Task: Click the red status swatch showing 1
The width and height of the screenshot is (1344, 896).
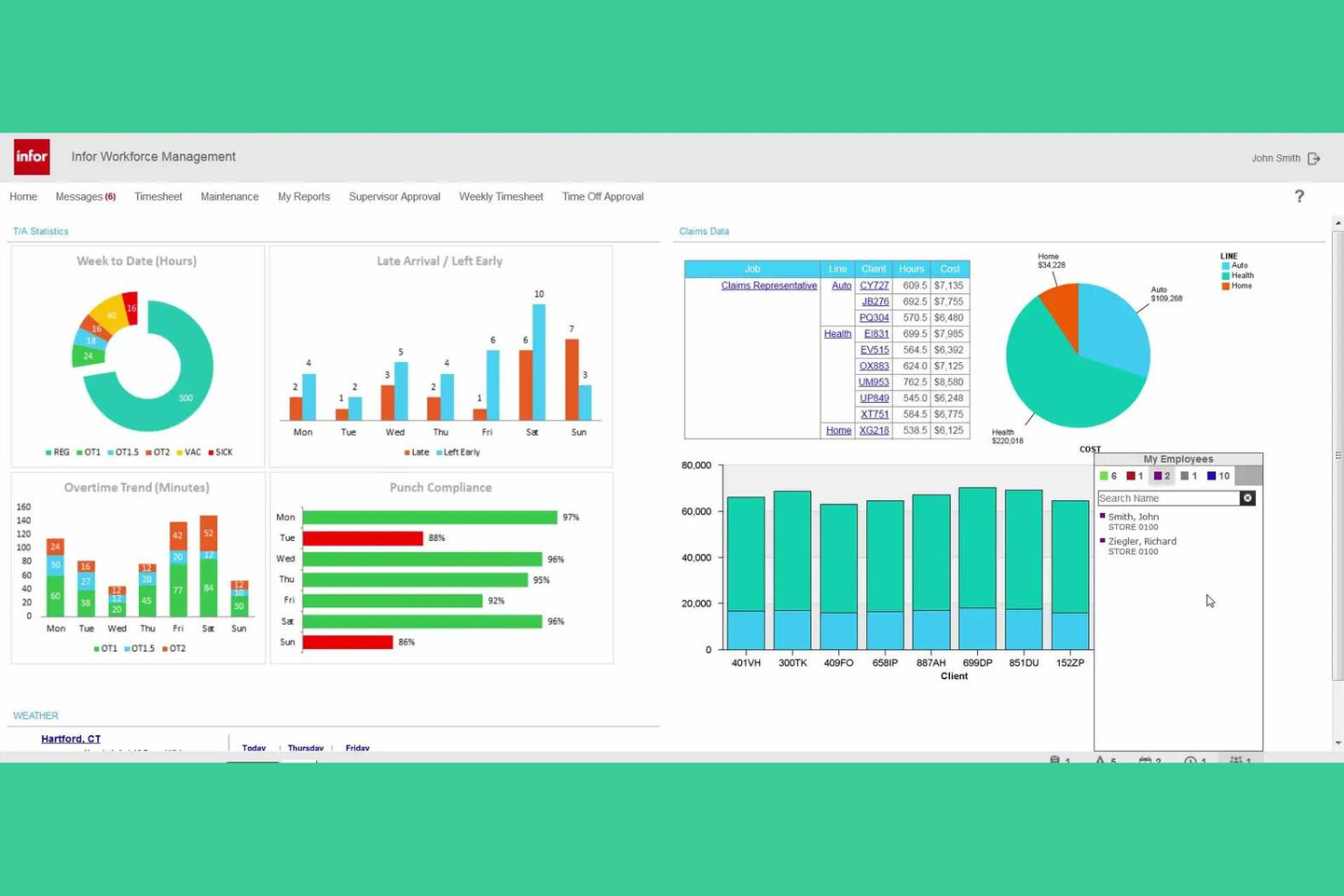Action: 1131,476
